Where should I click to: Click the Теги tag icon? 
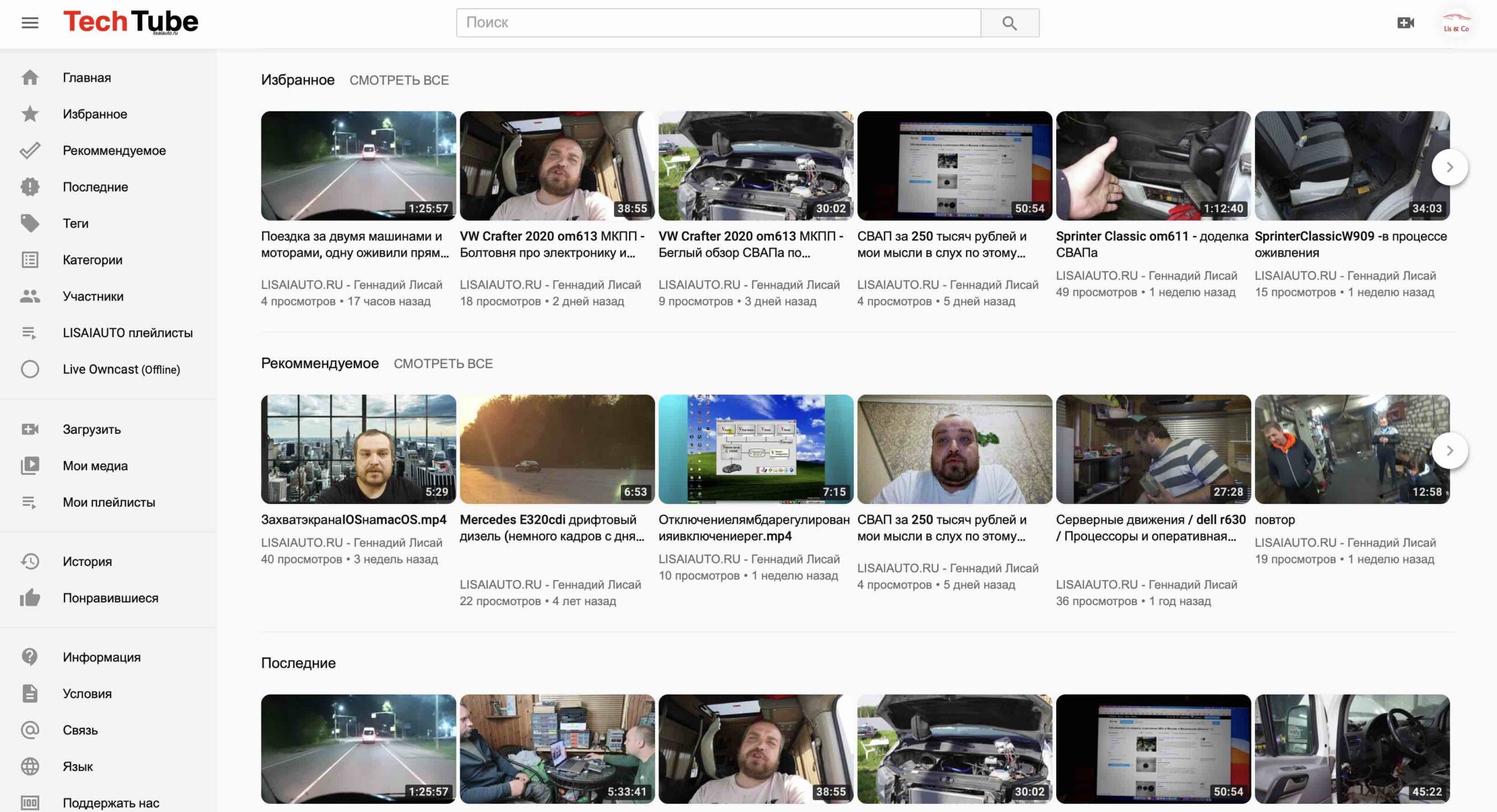click(30, 223)
